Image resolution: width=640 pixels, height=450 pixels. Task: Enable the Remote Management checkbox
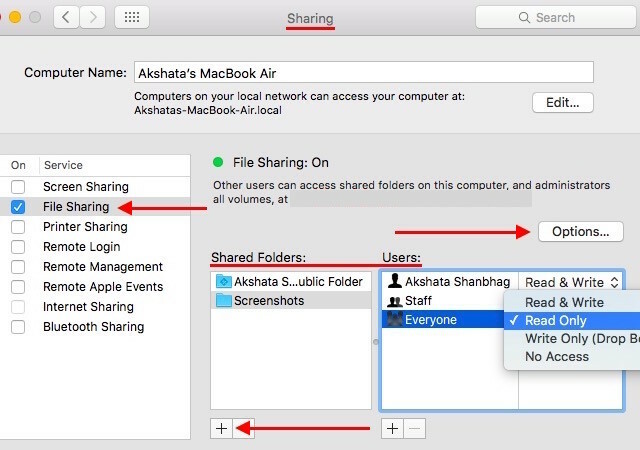click(x=18, y=267)
